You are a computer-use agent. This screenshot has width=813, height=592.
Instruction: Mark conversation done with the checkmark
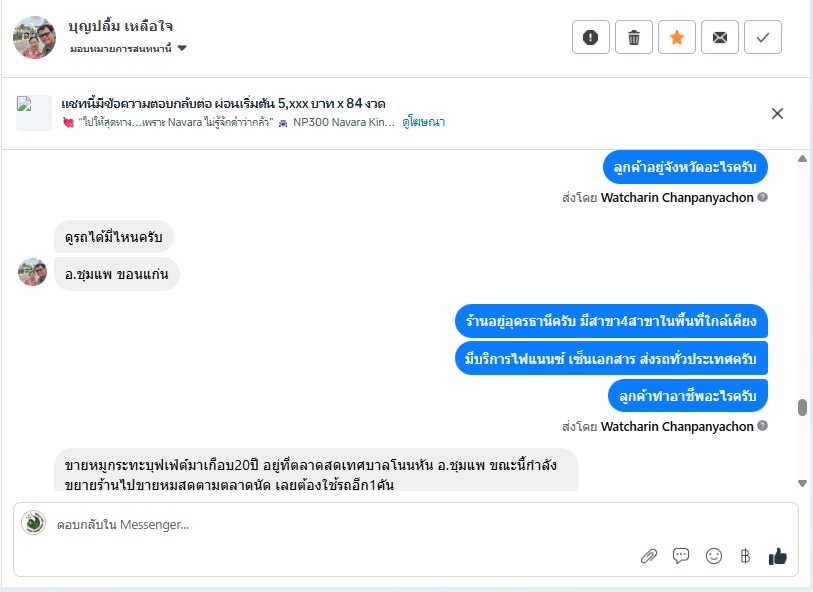point(762,37)
